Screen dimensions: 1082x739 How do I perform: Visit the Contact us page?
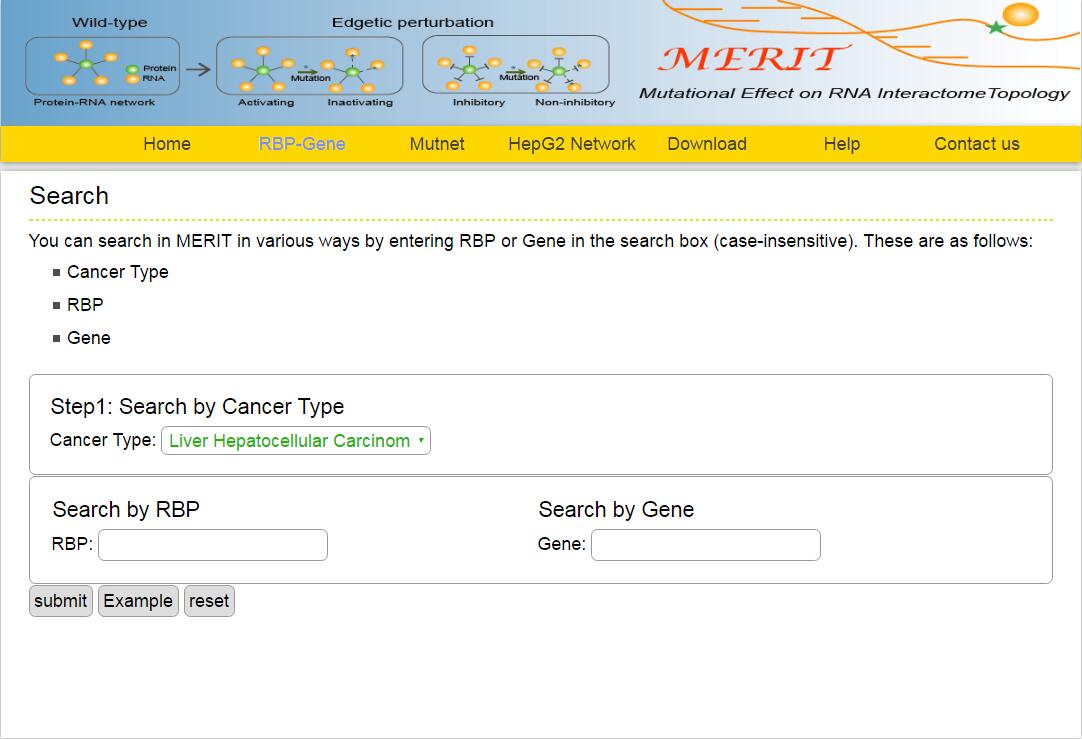(x=977, y=144)
